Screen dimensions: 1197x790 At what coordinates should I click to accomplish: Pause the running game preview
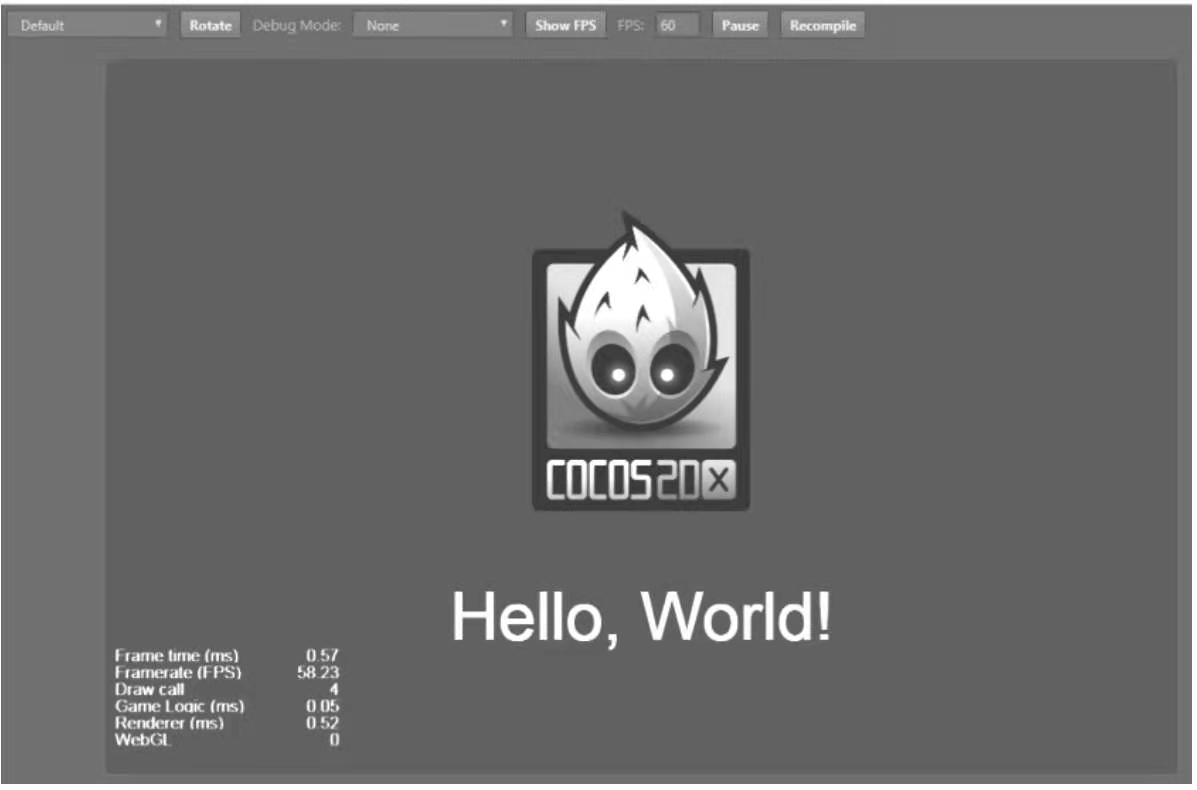coord(740,25)
